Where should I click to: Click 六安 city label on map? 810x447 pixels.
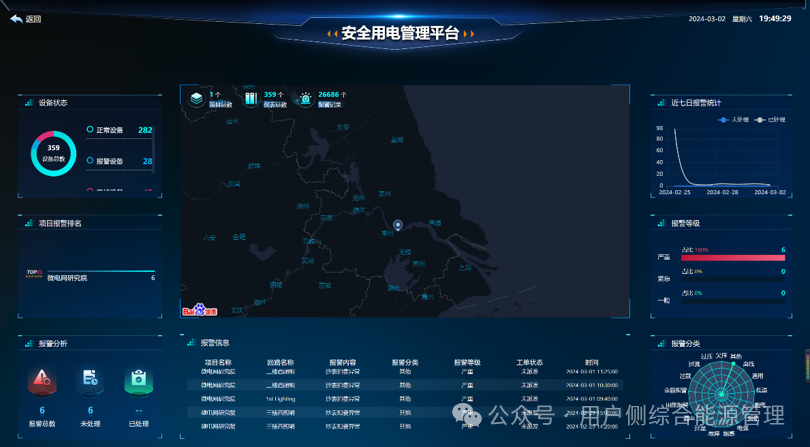209,237
